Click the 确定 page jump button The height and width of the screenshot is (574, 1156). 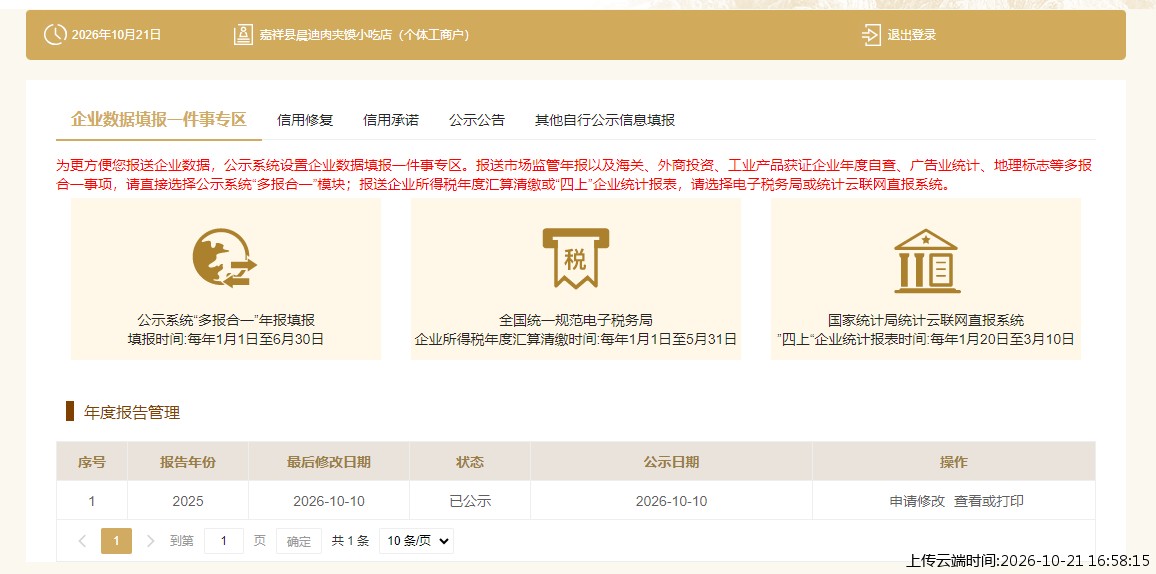pyautogui.click(x=299, y=541)
